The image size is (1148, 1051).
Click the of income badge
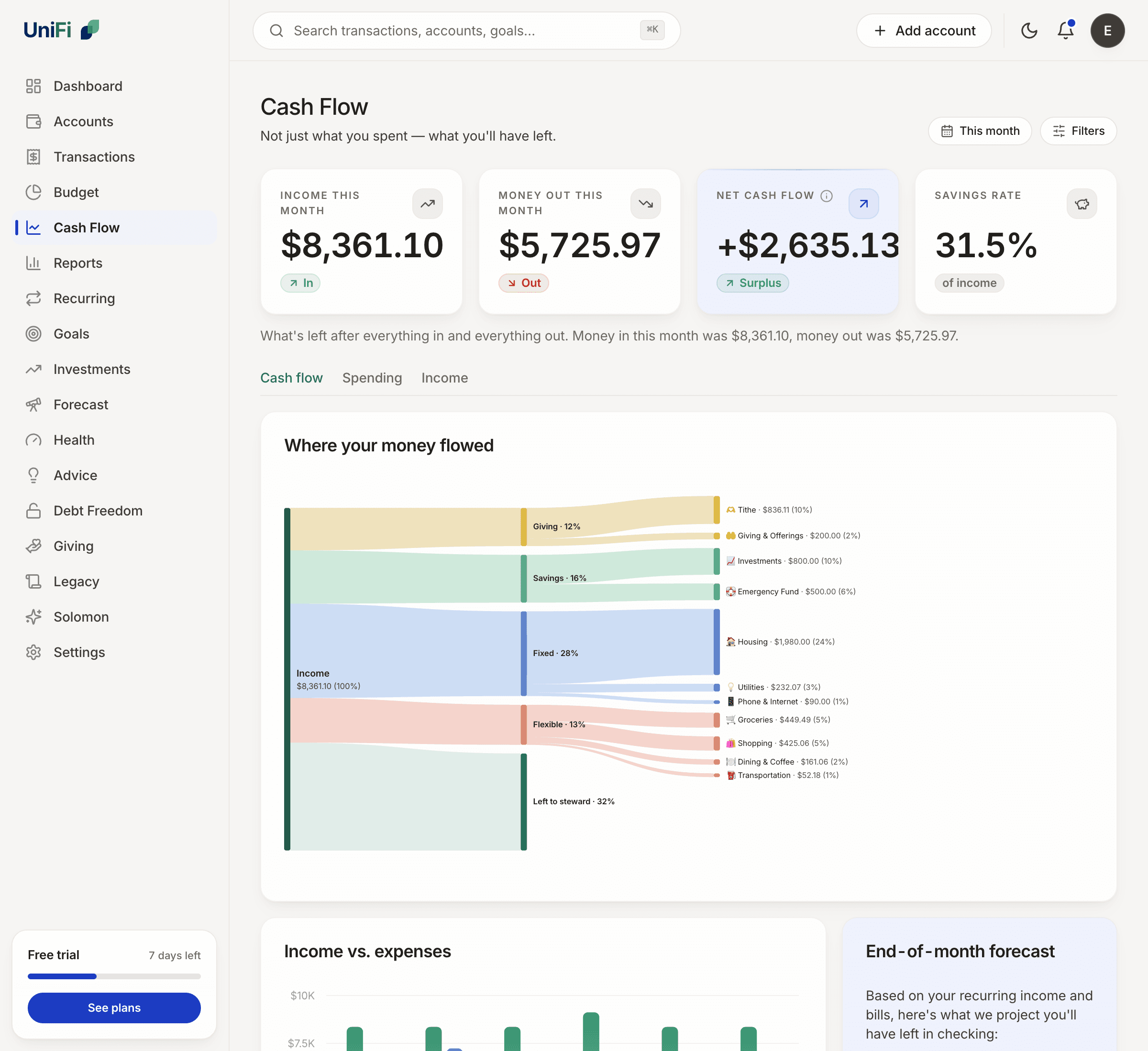coord(969,283)
